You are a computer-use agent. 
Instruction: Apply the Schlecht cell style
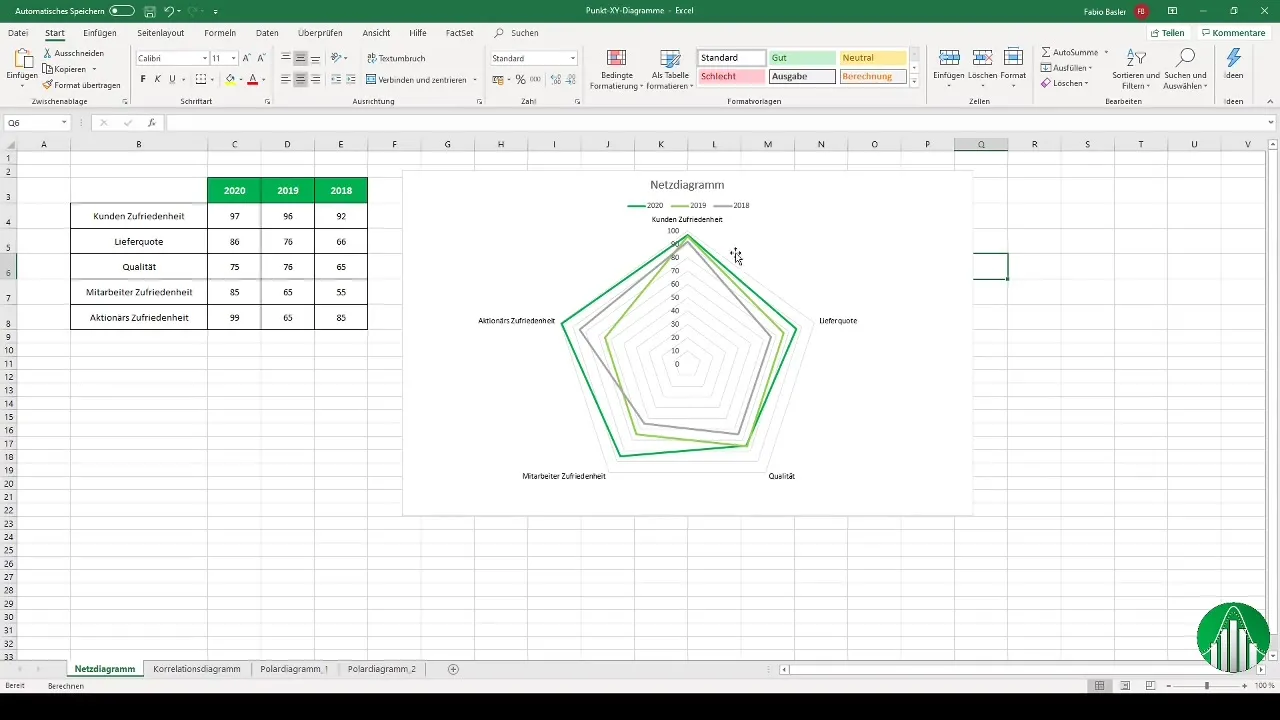click(732, 76)
